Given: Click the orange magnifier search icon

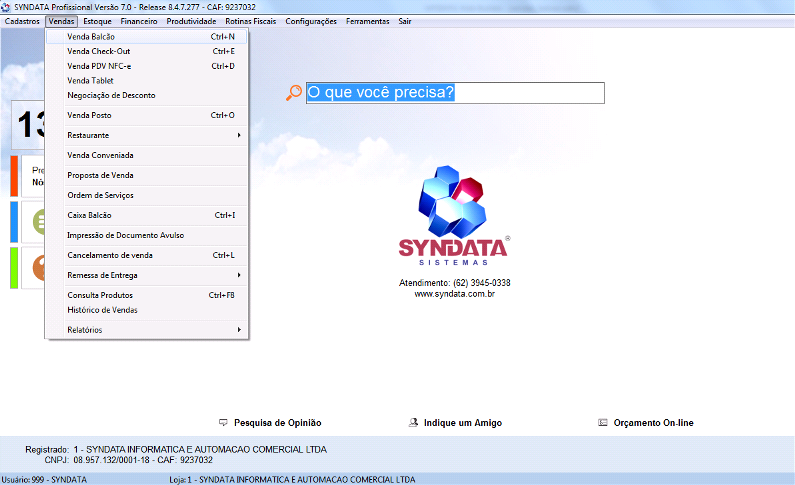Looking at the screenshot, I should (294, 93).
